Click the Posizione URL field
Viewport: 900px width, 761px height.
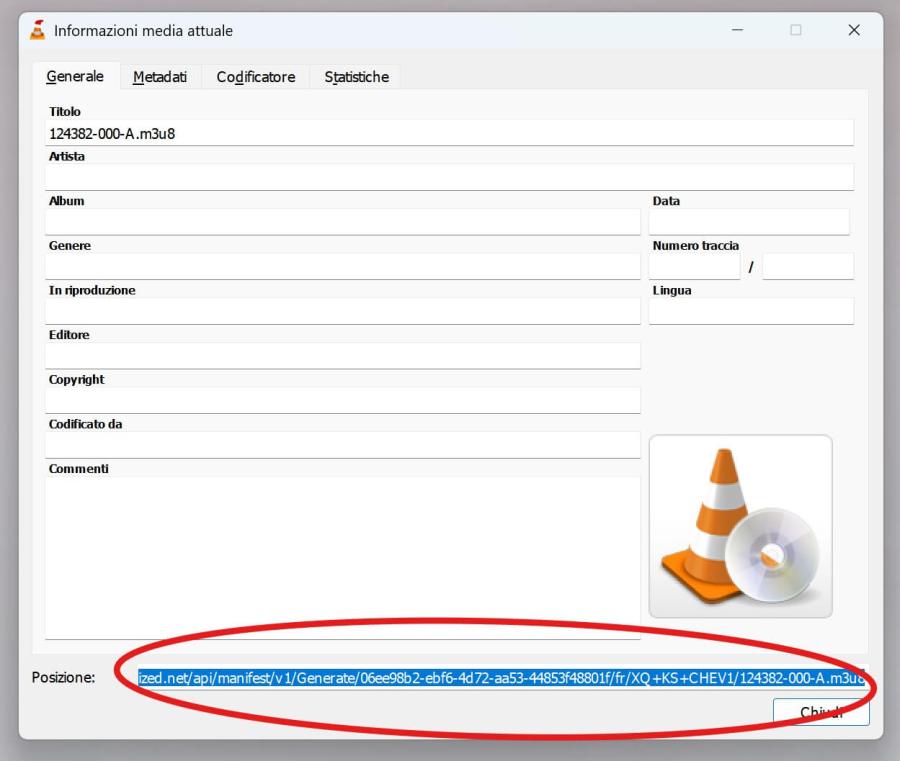click(500, 678)
